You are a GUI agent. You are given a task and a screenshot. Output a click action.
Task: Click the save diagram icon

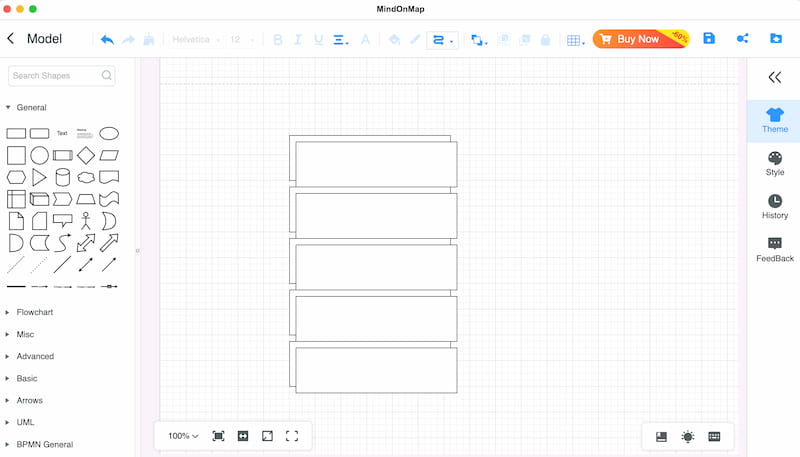click(x=709, y=38)
